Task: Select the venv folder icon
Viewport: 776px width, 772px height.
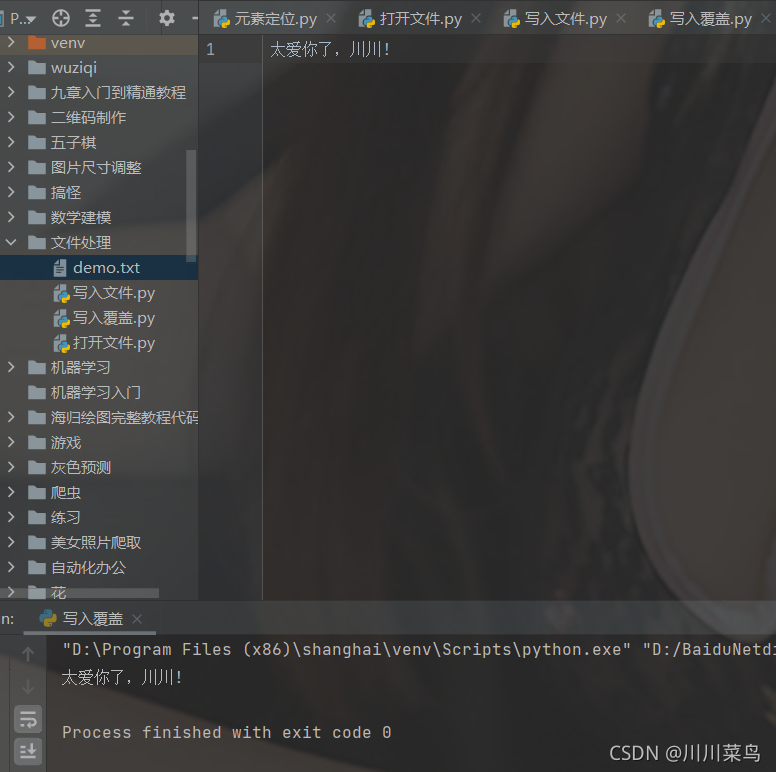Action: [37, 43]
